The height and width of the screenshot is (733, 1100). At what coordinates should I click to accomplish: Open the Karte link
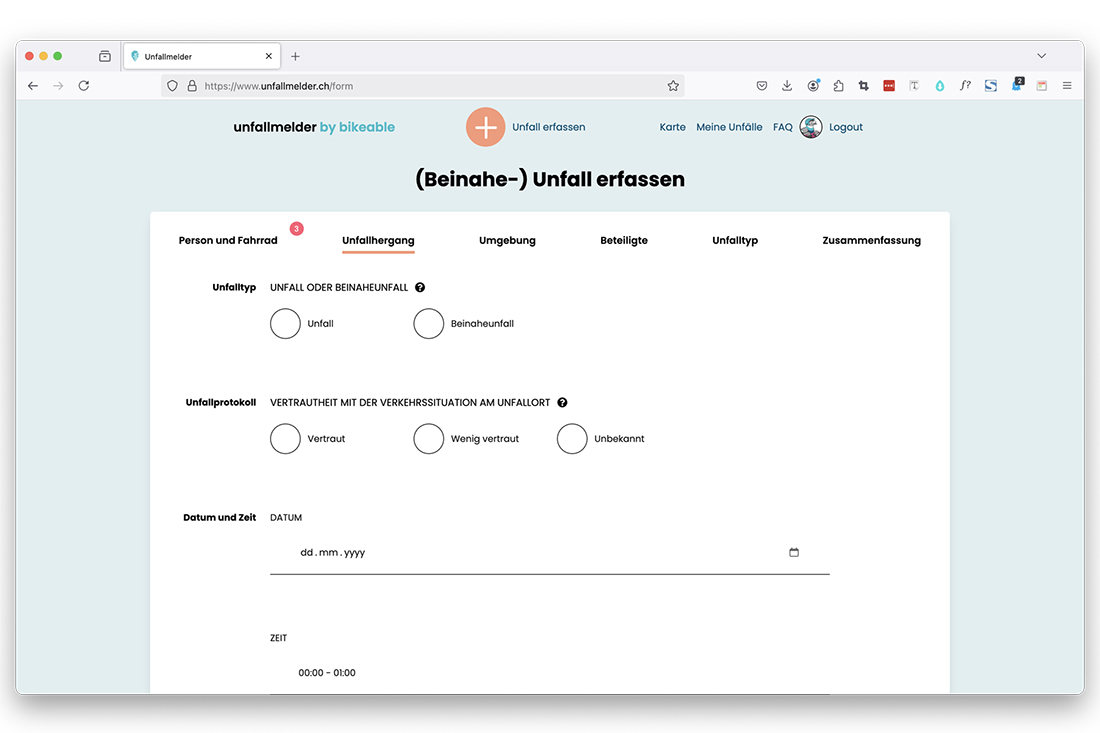pyautogui.click(x=672, y=127)
